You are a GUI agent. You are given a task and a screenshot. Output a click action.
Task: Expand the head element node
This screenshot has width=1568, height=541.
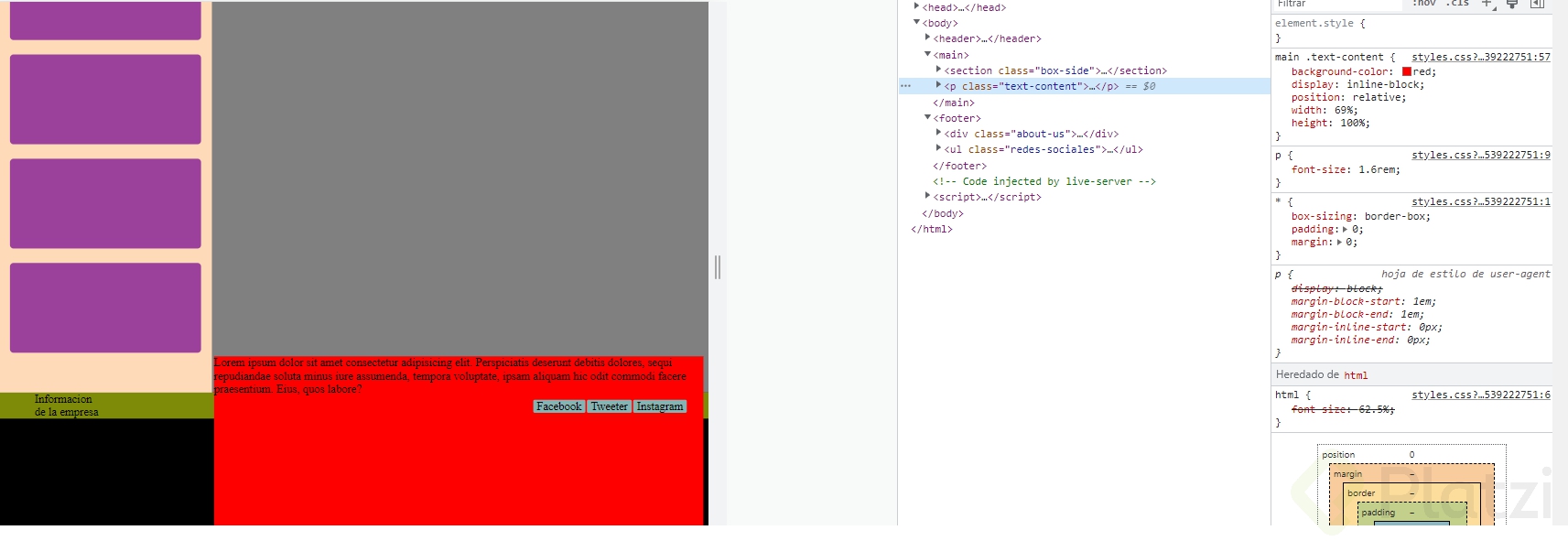[x=916, y=7]
